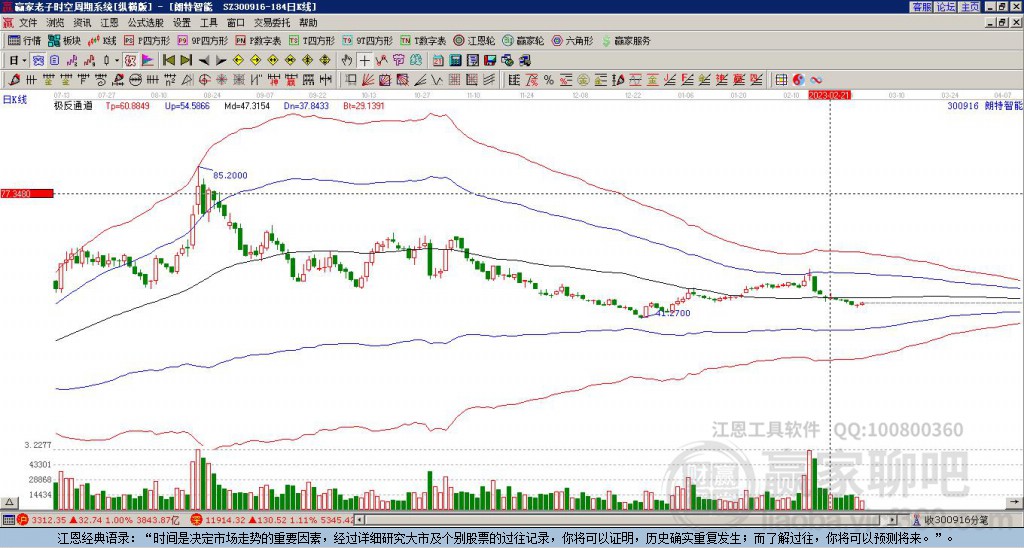Click the 论坛 button in title bar

click(945, 7)
